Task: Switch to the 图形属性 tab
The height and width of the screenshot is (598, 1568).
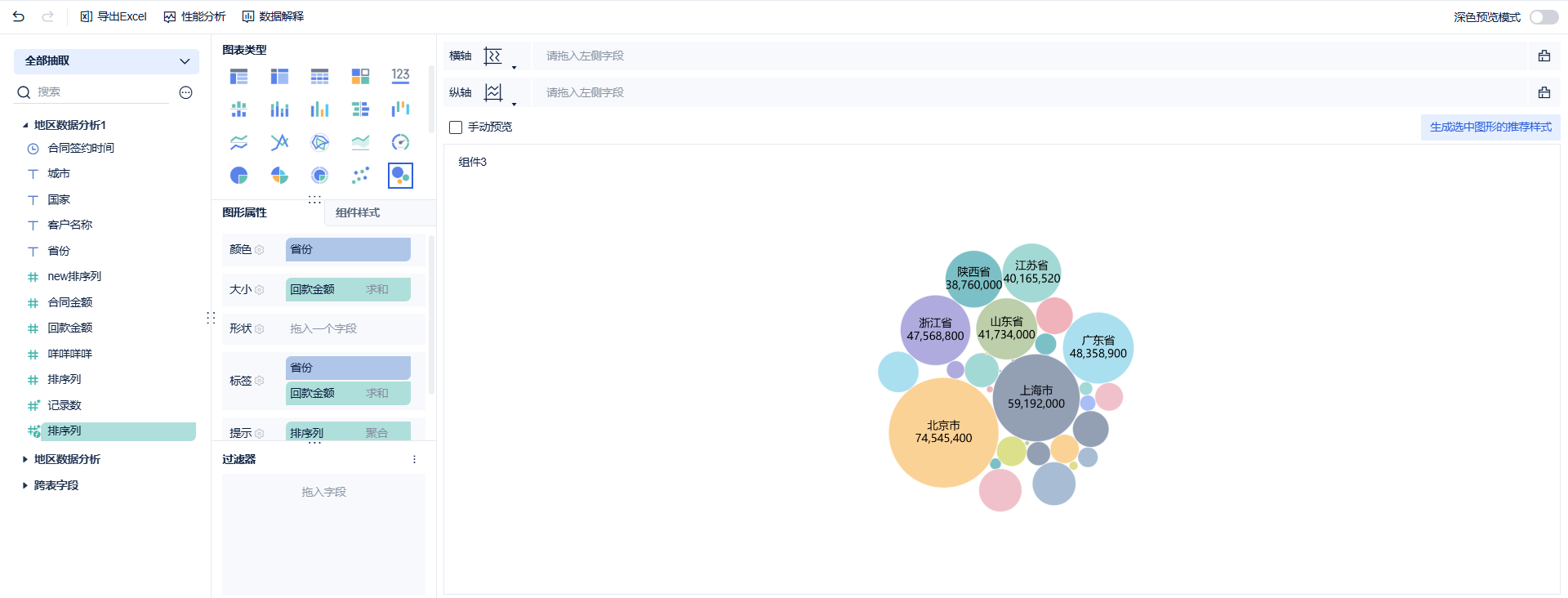Action: pyautogui.click(x=245, y=212)
